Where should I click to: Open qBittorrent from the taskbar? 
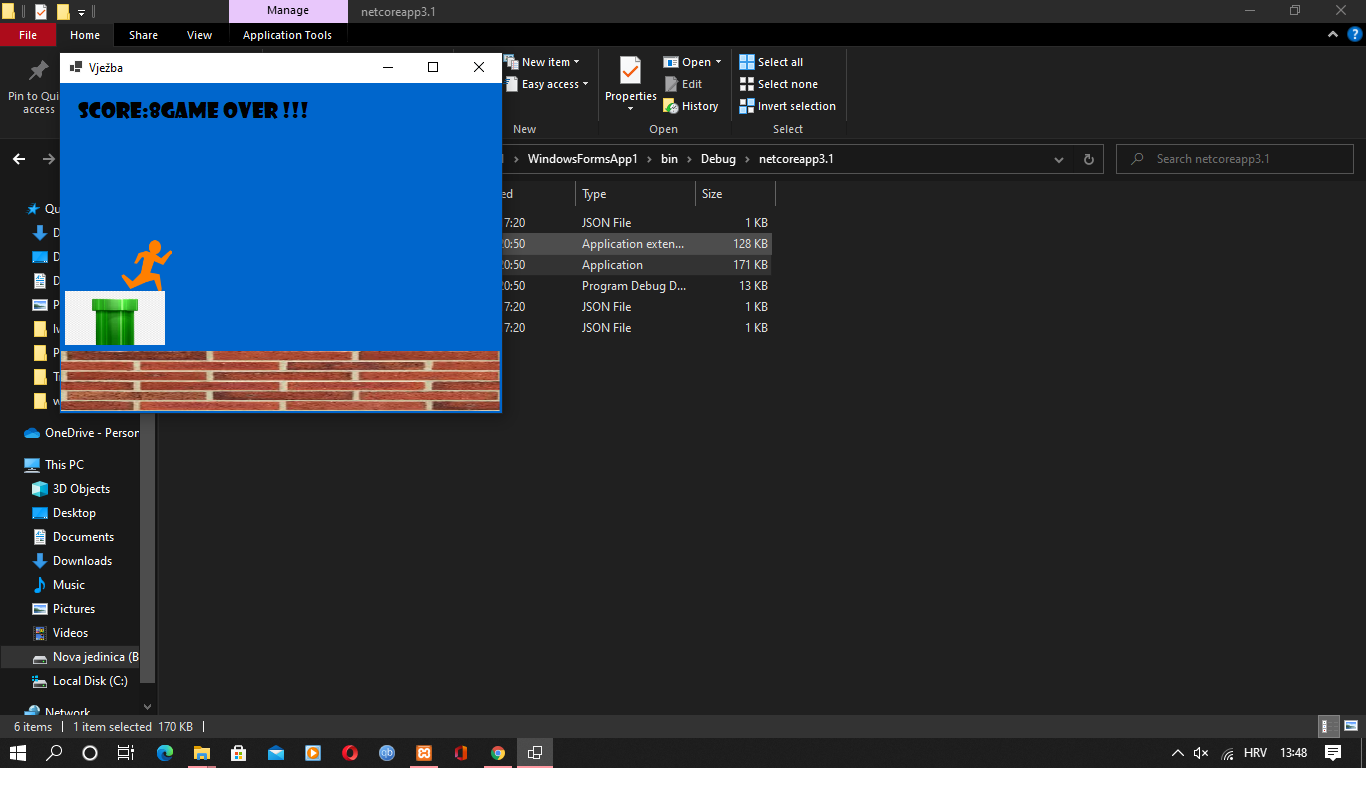[387, 753]
